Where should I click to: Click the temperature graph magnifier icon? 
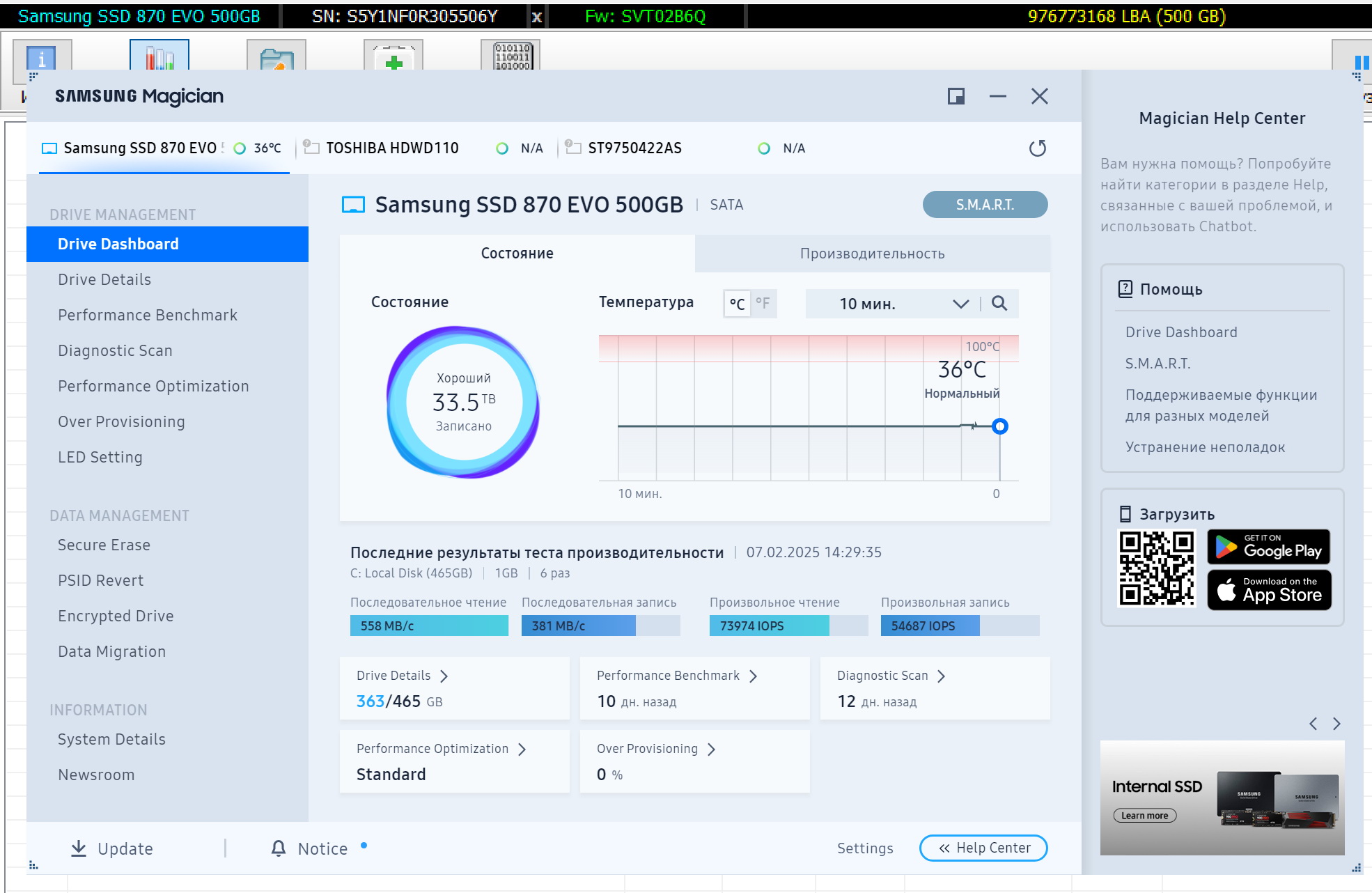[999, 304]
